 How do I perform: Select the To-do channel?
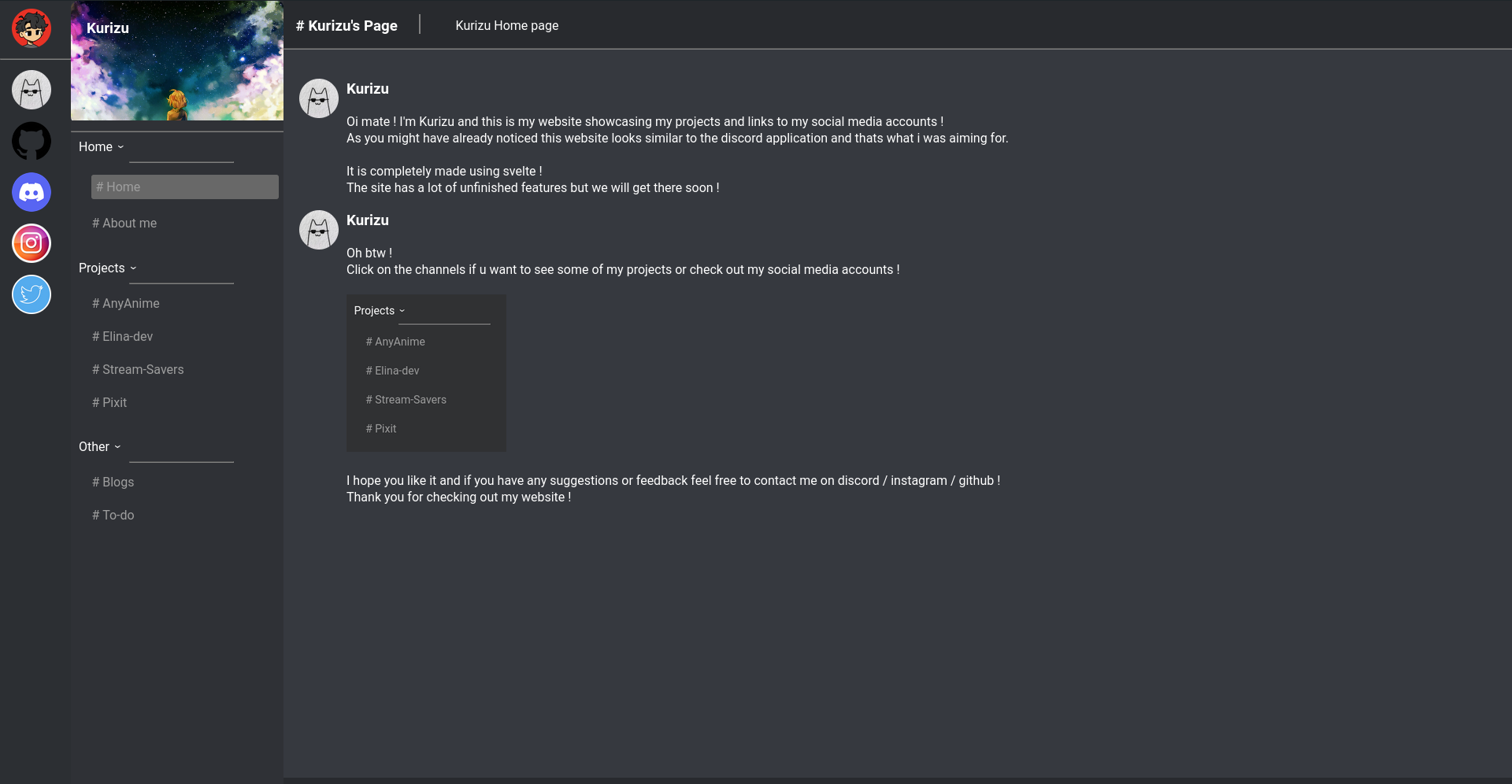coord(113,515)
